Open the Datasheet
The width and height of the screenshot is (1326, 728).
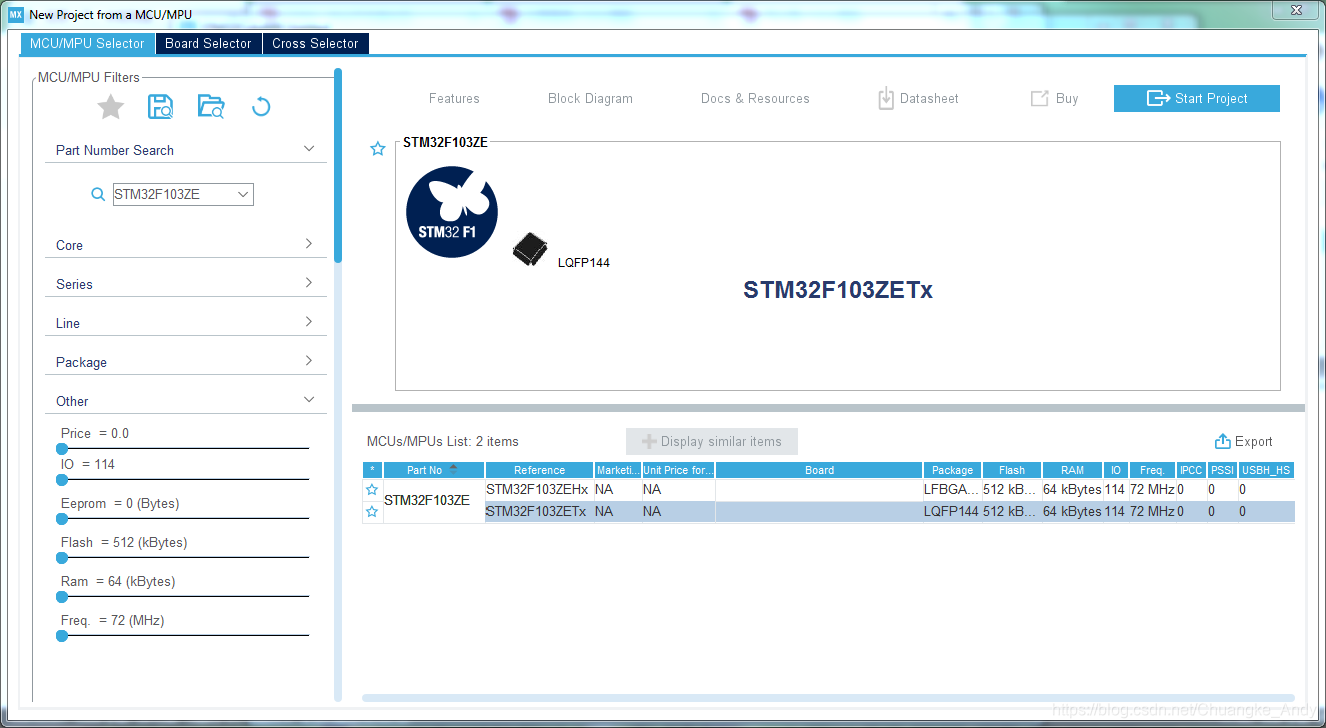tap(918, 98)
